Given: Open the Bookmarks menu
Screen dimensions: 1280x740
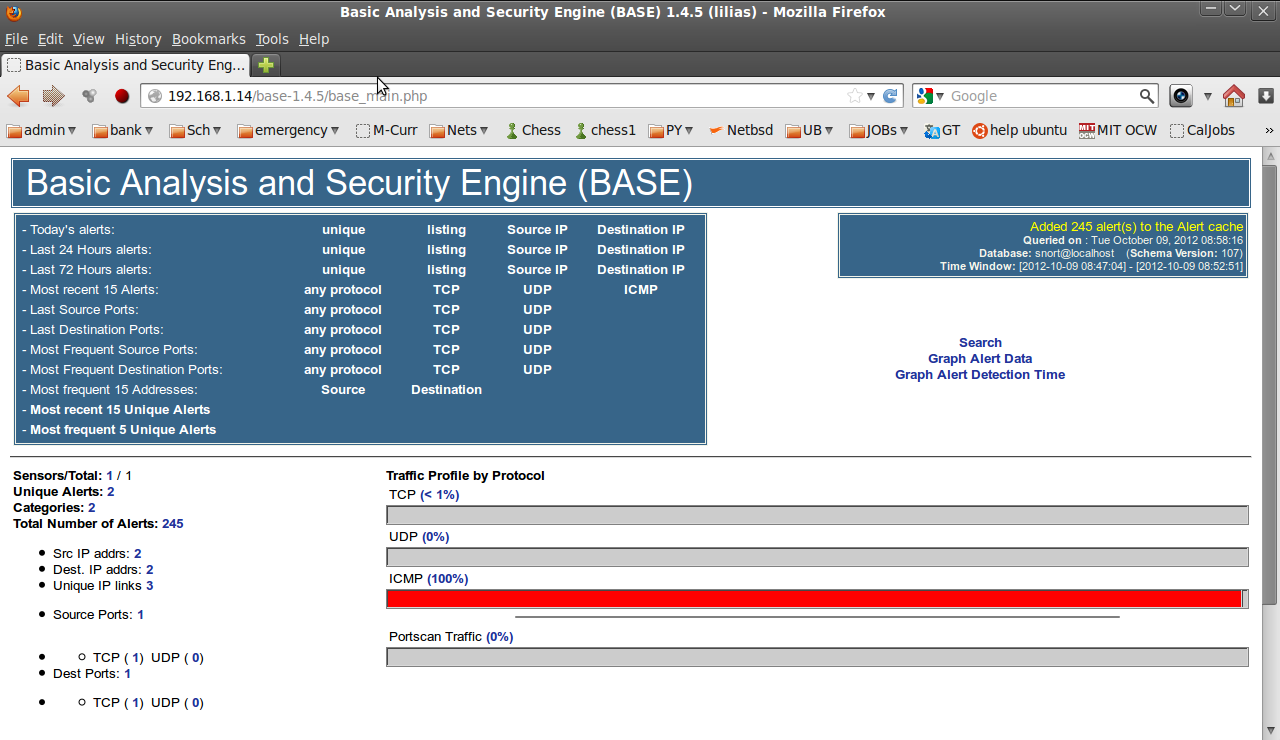Looking at the screenshot, I should pyautogui.click(x=208, y=39).
